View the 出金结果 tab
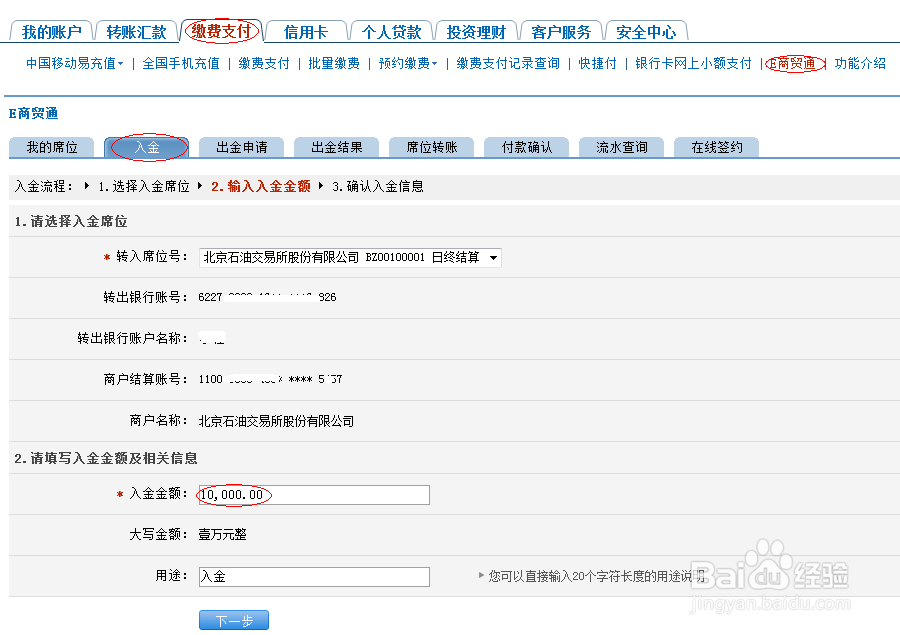Screen dimensions: 900x635 pos(336,146)
